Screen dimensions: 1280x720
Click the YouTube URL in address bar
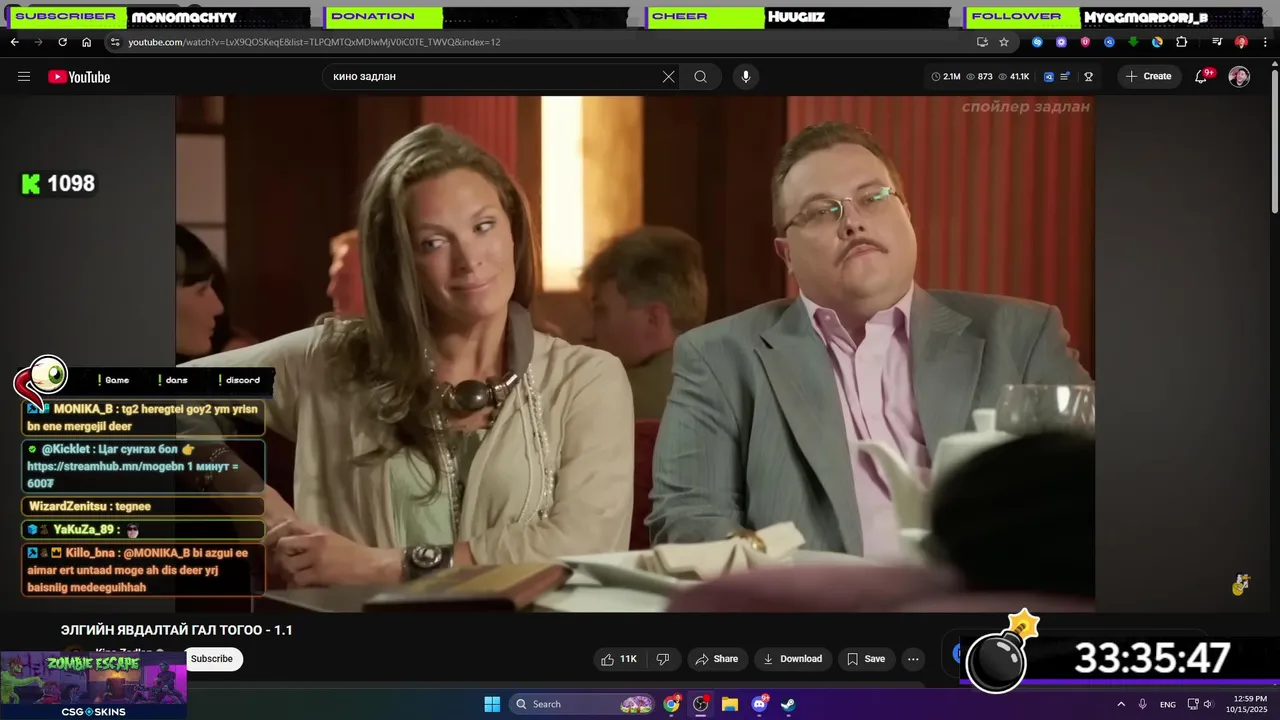pyautogui.click(x=314, y=42)
